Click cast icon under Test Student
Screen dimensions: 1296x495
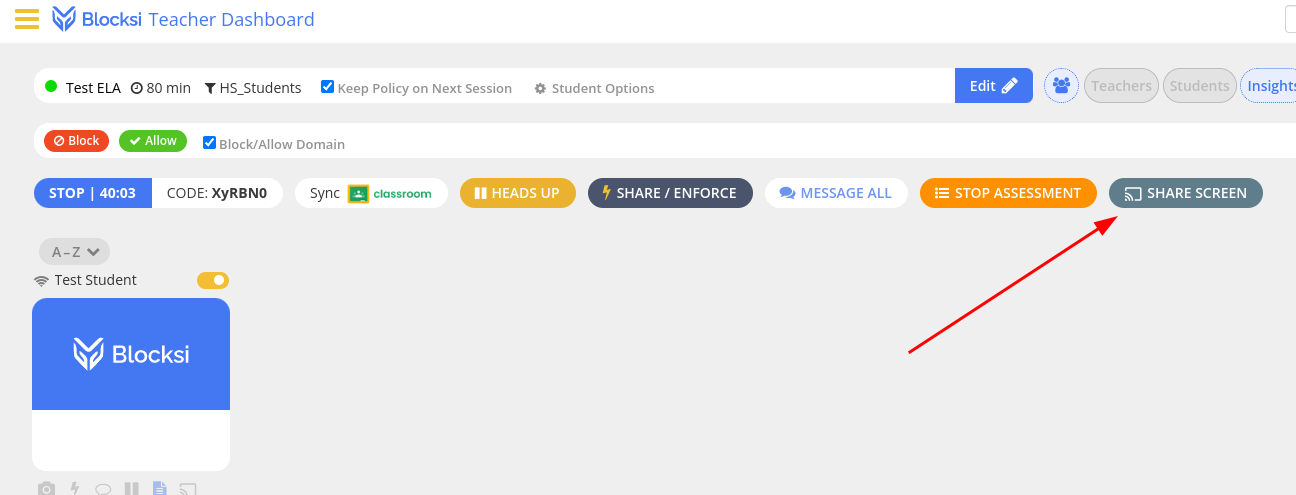point(188,489)
